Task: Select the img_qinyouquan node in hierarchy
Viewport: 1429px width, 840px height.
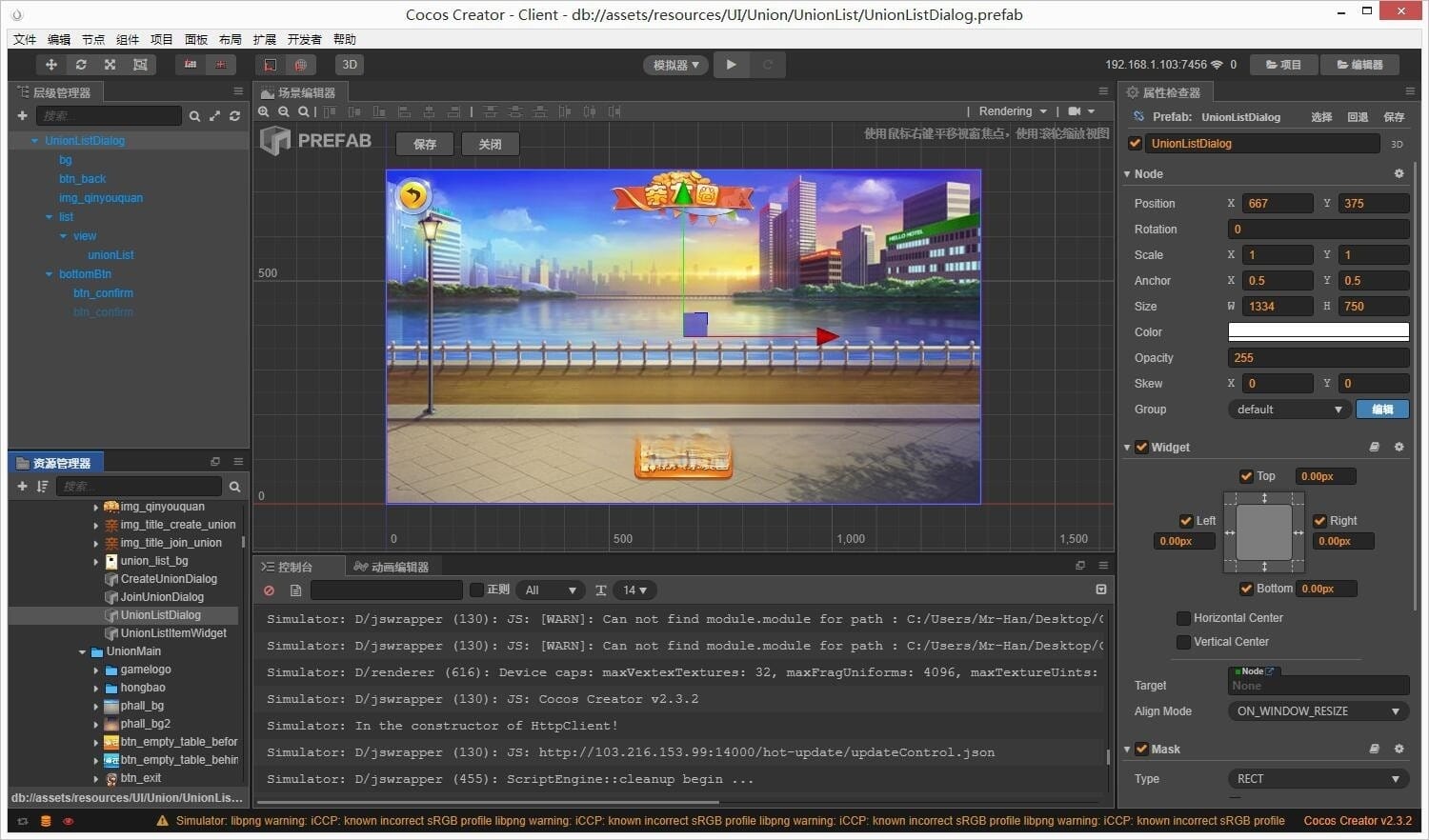Action: (101, 198)
